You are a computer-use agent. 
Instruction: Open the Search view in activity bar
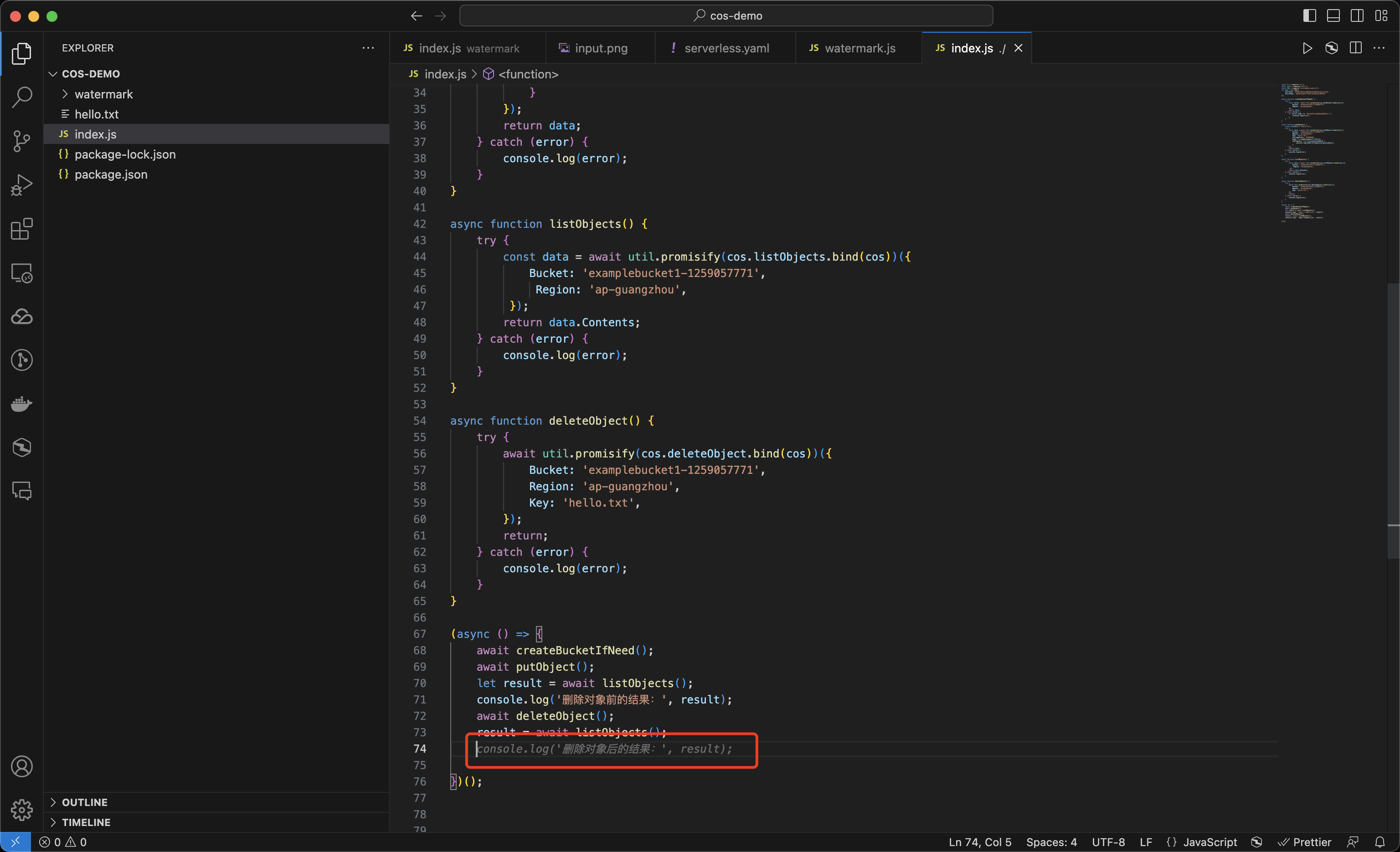coord(21,97)
